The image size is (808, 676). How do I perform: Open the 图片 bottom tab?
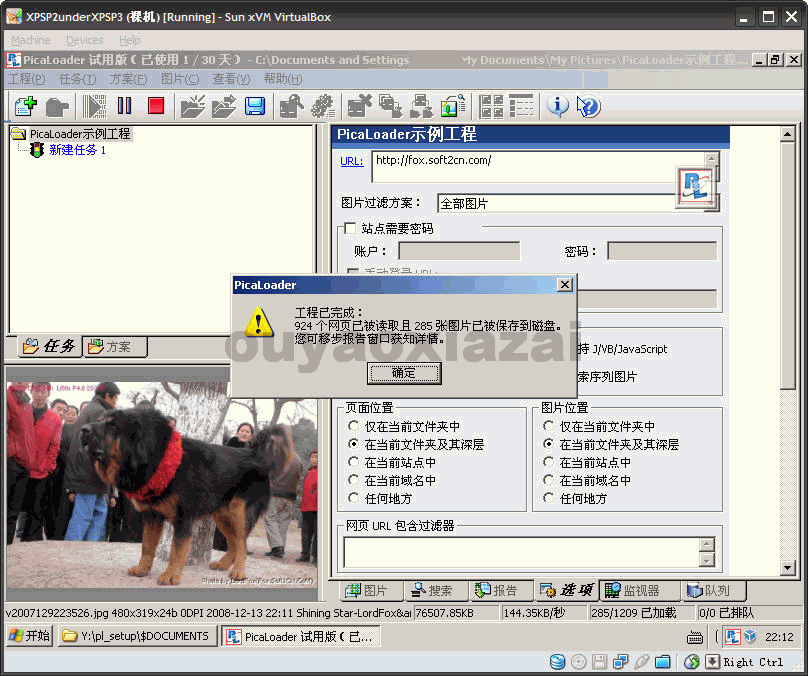click(x=371, y=590)
